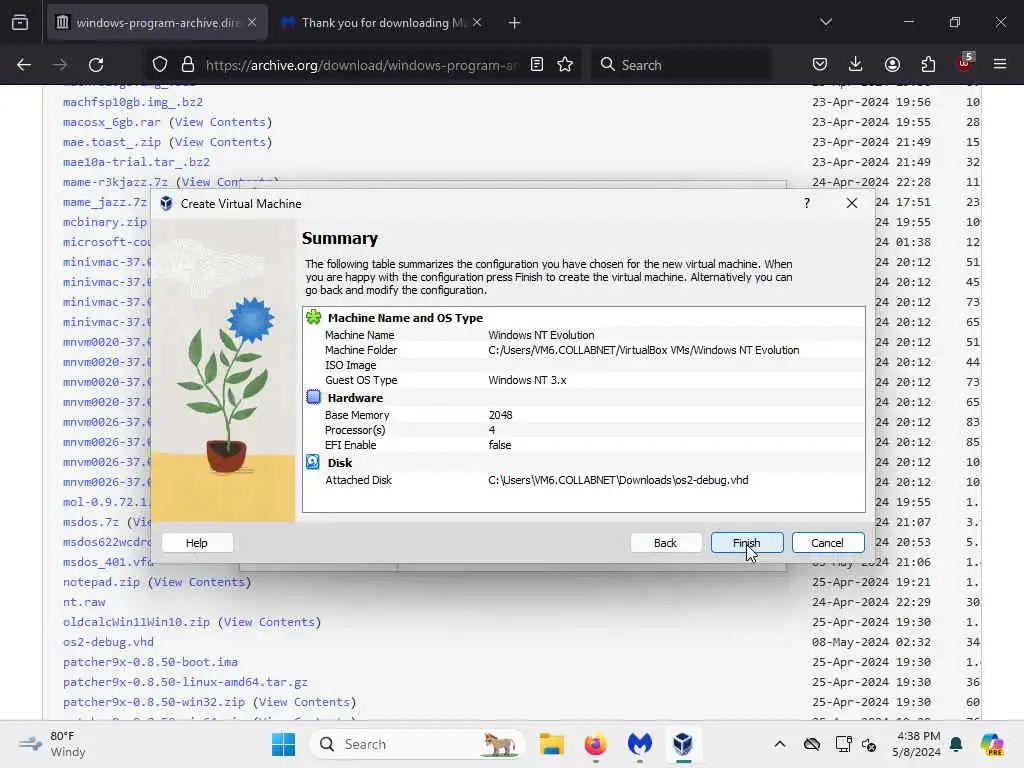This screenshot has height=768, width=1024.
Task: Click the uBlock Origin extension icon
Action: click(965, 63)
